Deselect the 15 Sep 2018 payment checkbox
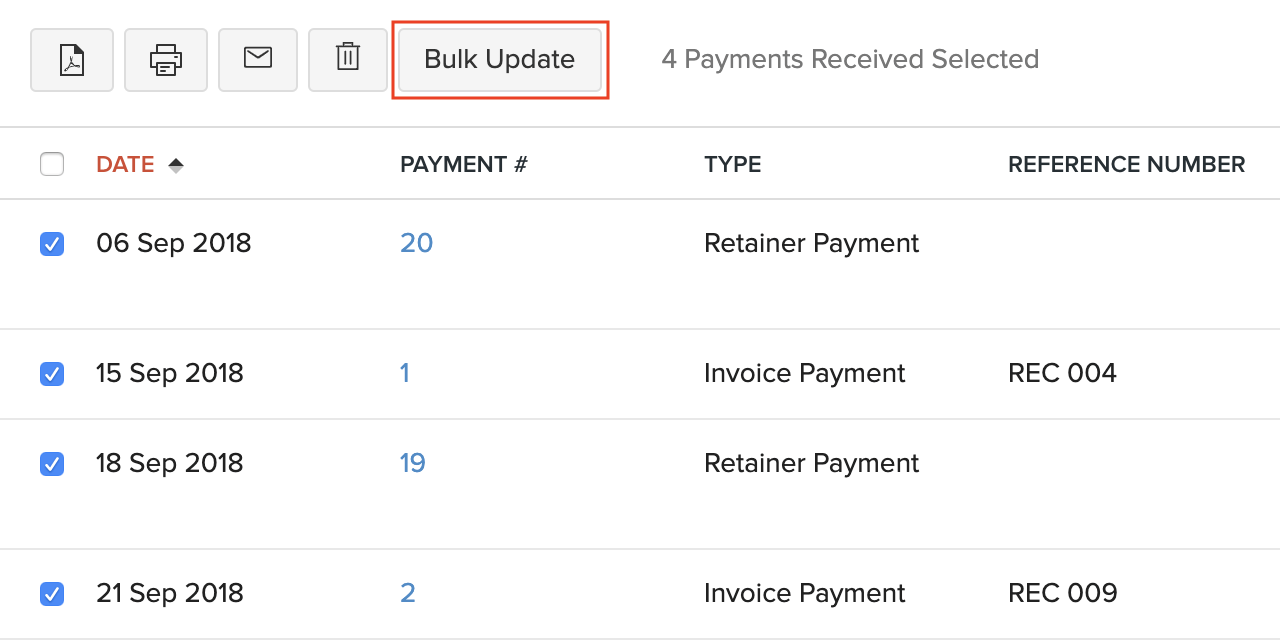Image resolution: width=1280 pixels, height=640 pixels. (x=52, y=374)
